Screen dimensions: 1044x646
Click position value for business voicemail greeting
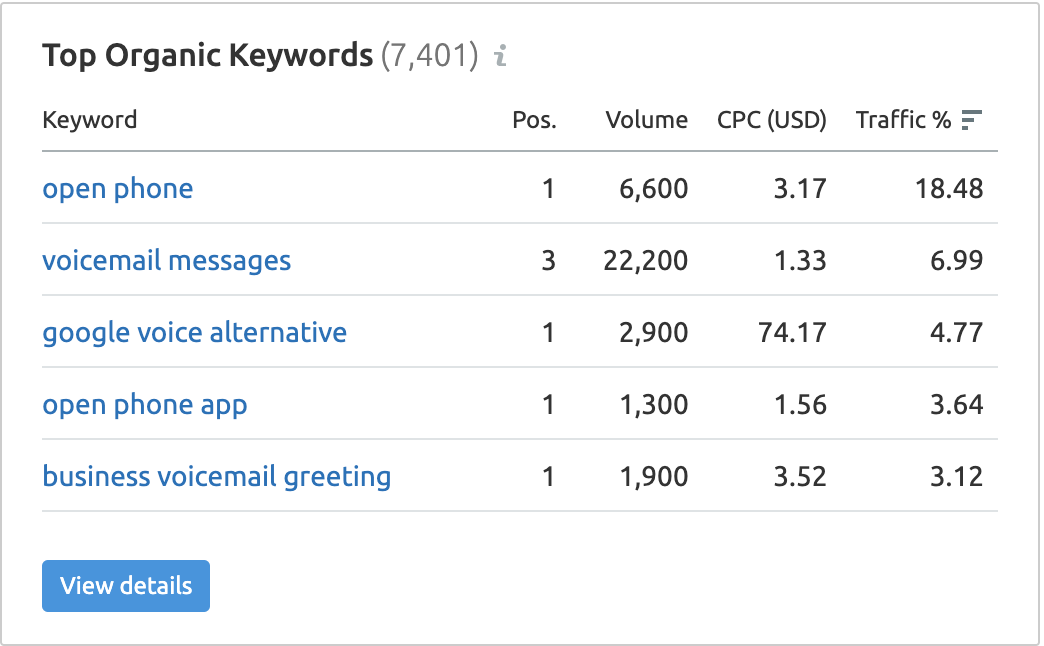coord(549,477)
